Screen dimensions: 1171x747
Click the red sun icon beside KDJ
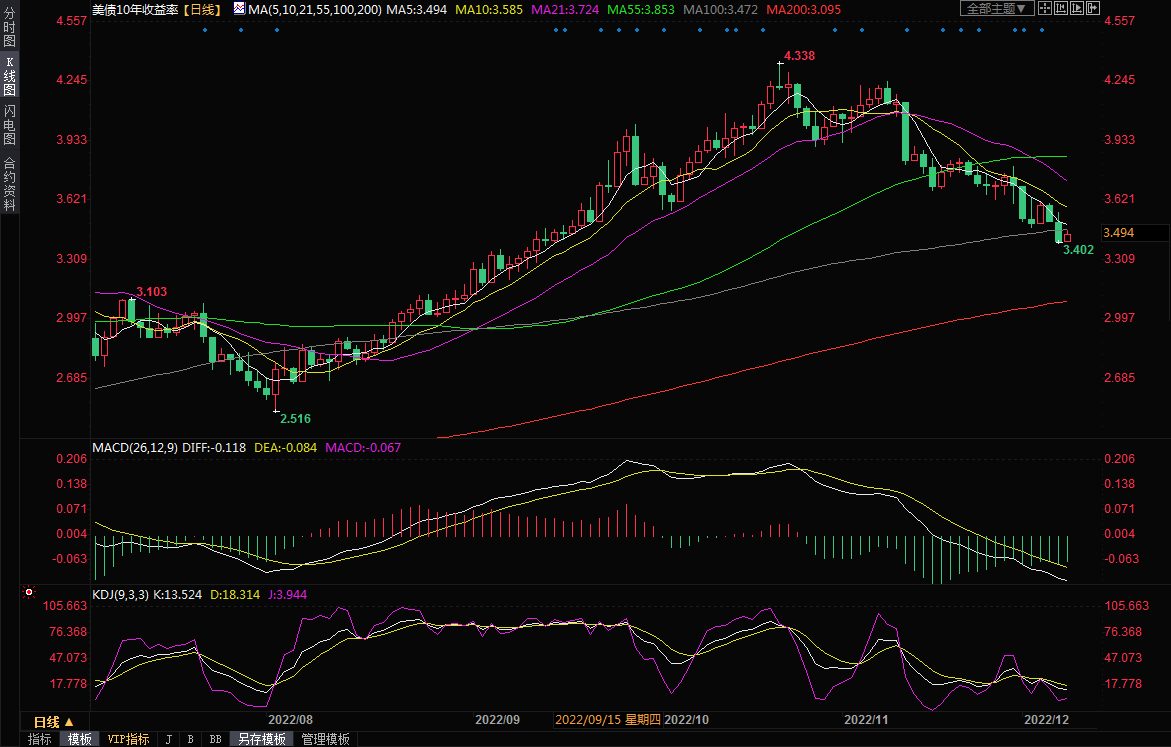tap(29, 593)
